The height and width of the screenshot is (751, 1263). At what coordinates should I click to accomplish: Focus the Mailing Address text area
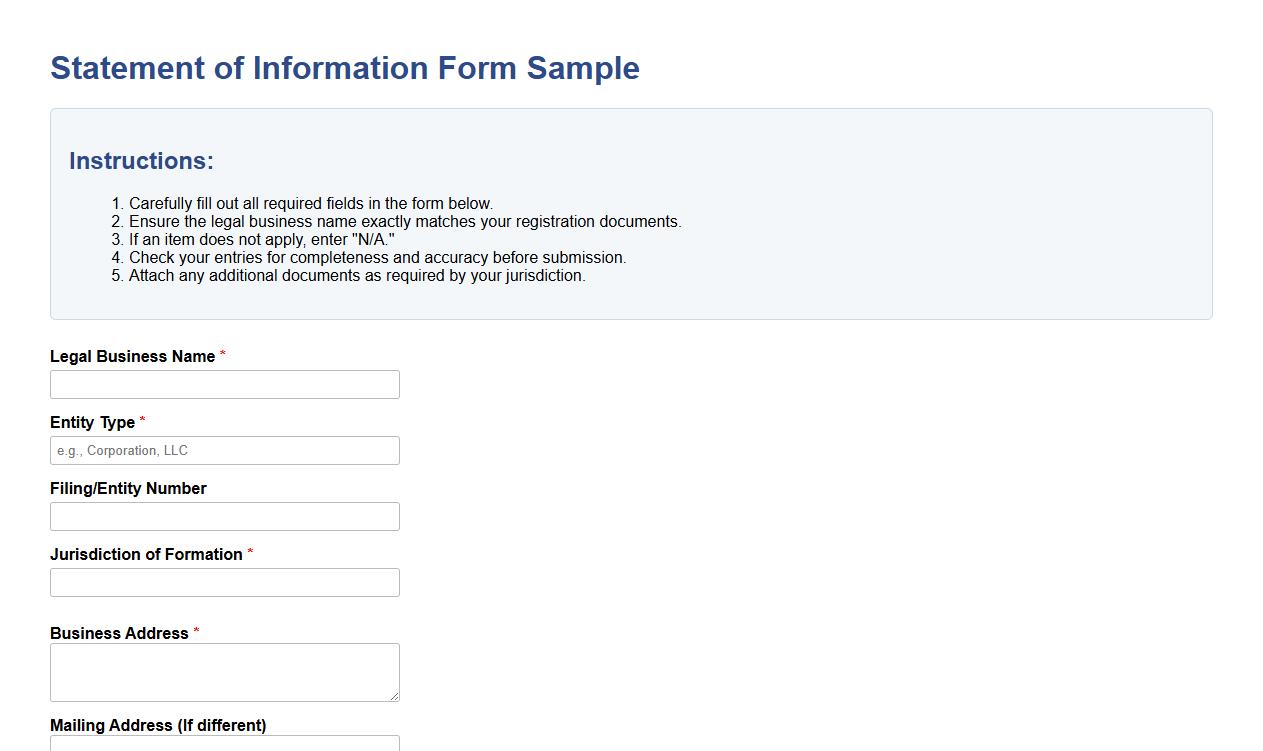224,745
